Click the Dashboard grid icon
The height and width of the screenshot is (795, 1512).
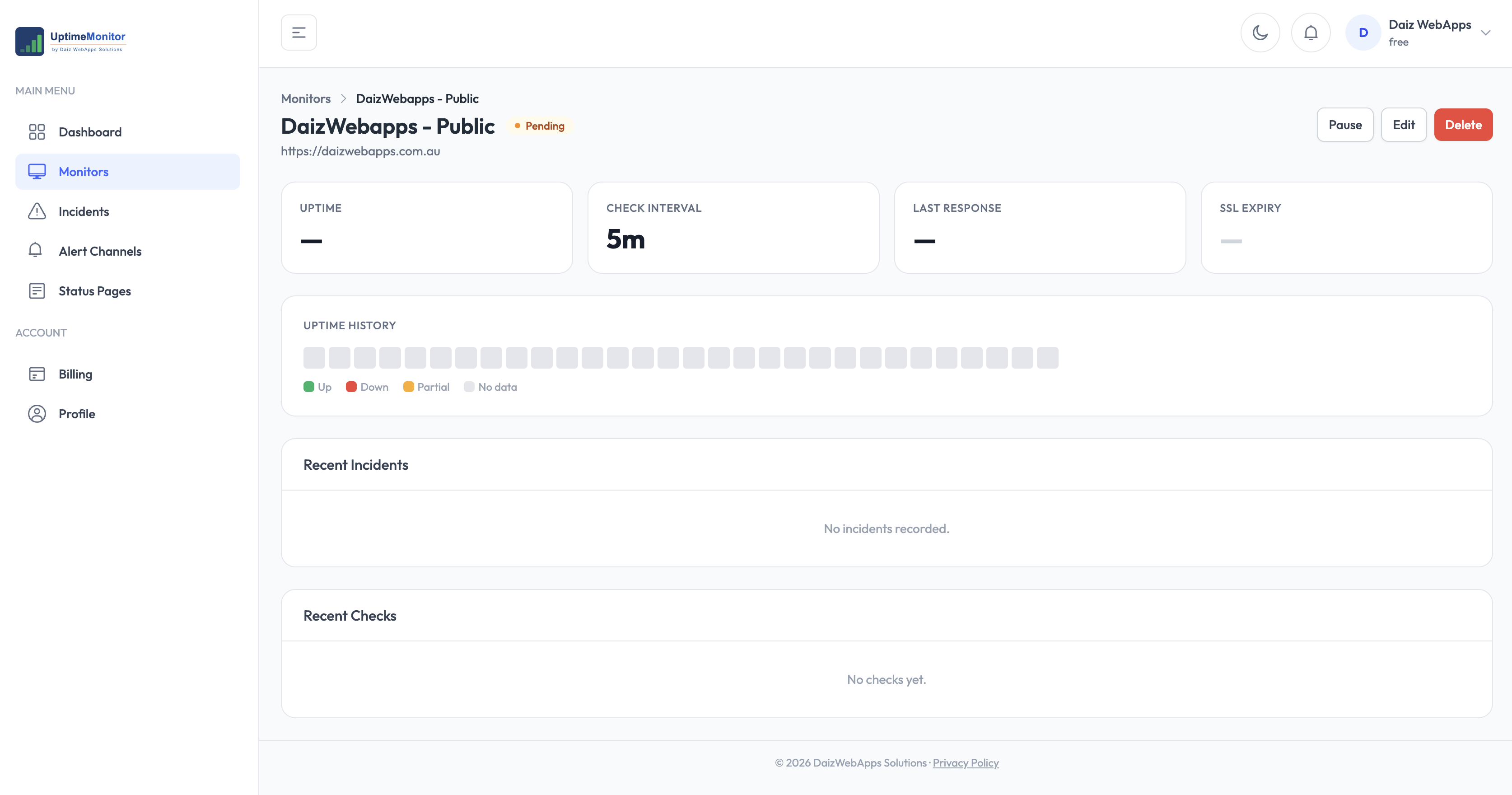point(37,131)
